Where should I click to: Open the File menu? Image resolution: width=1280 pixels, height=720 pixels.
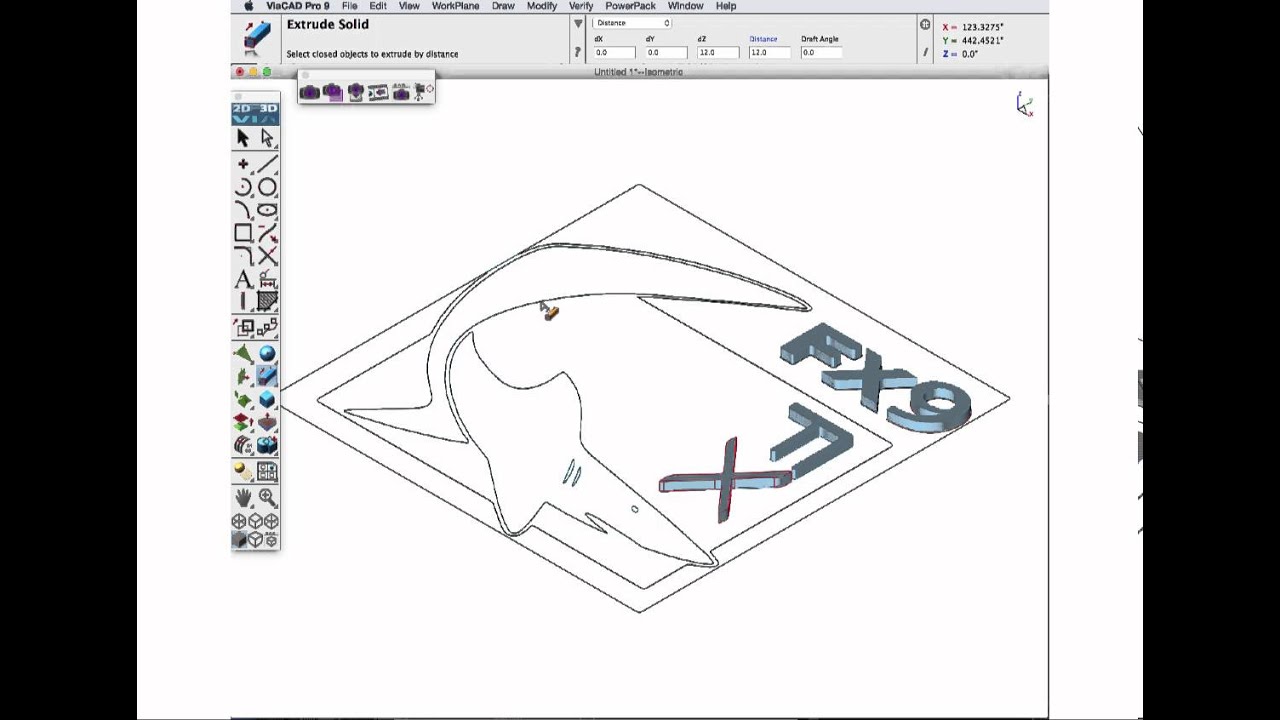tap(349, 6)
